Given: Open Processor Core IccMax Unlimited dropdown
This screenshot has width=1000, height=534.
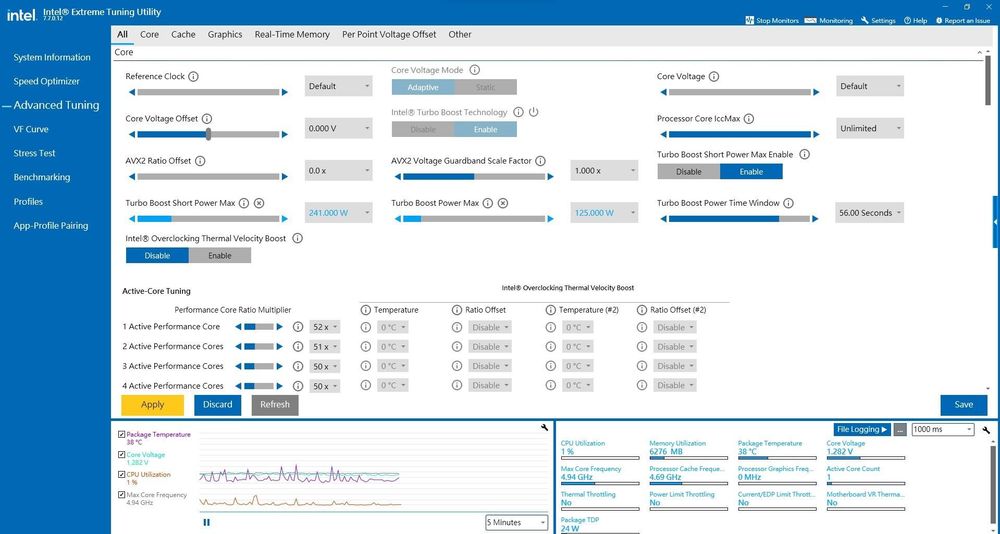Looking at the screenshot, I should [870, 128].
